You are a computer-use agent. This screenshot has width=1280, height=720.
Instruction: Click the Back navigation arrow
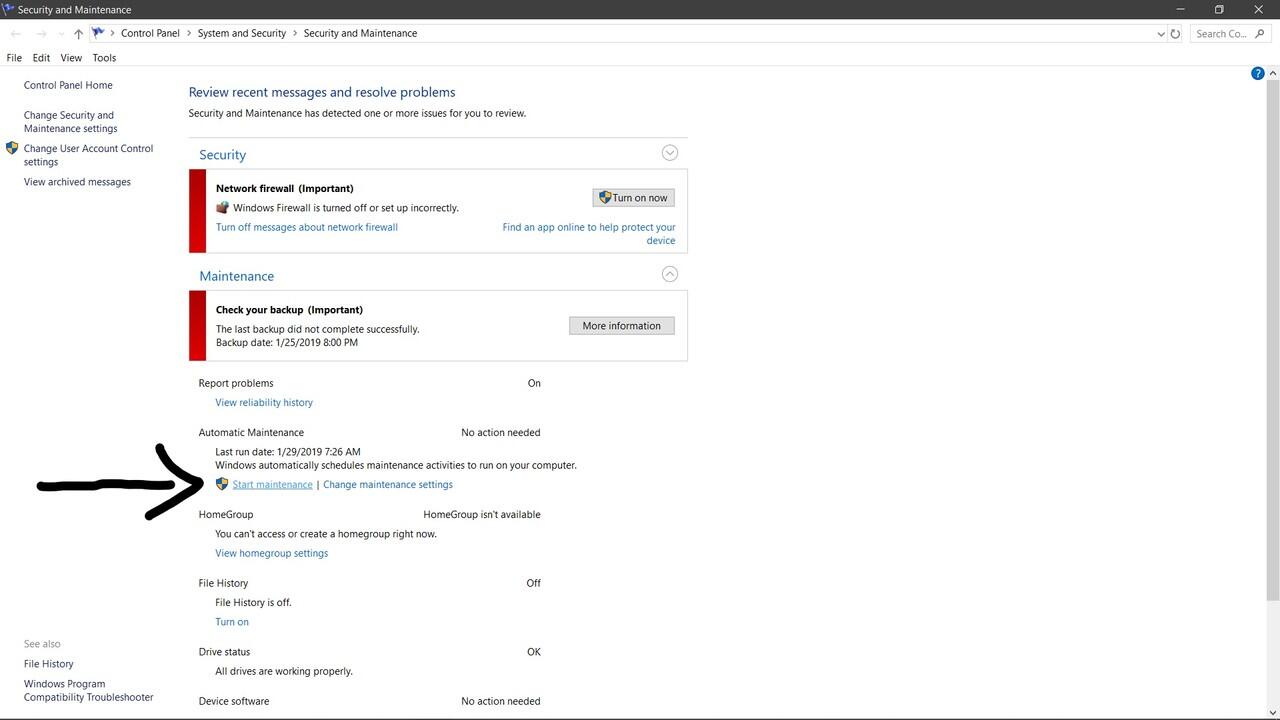[x=16, y=34]
